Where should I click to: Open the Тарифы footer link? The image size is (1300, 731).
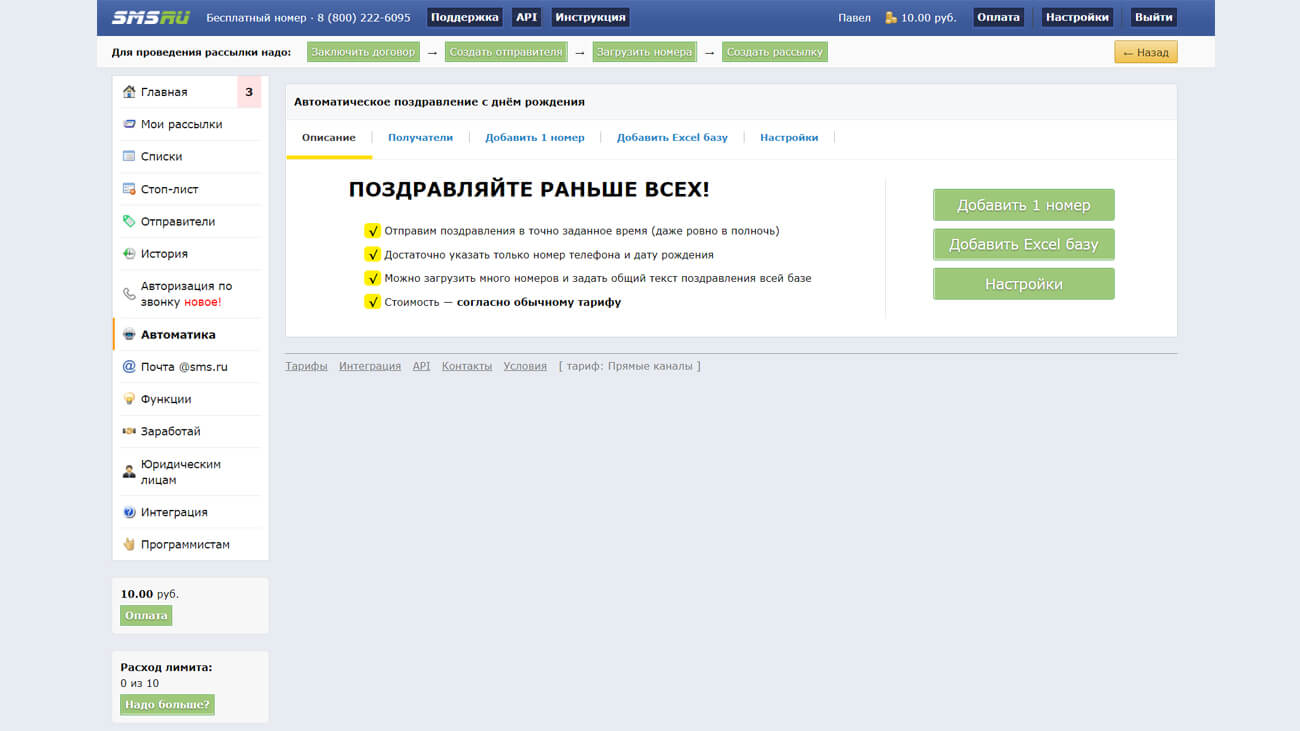click(x=306, y=366)
